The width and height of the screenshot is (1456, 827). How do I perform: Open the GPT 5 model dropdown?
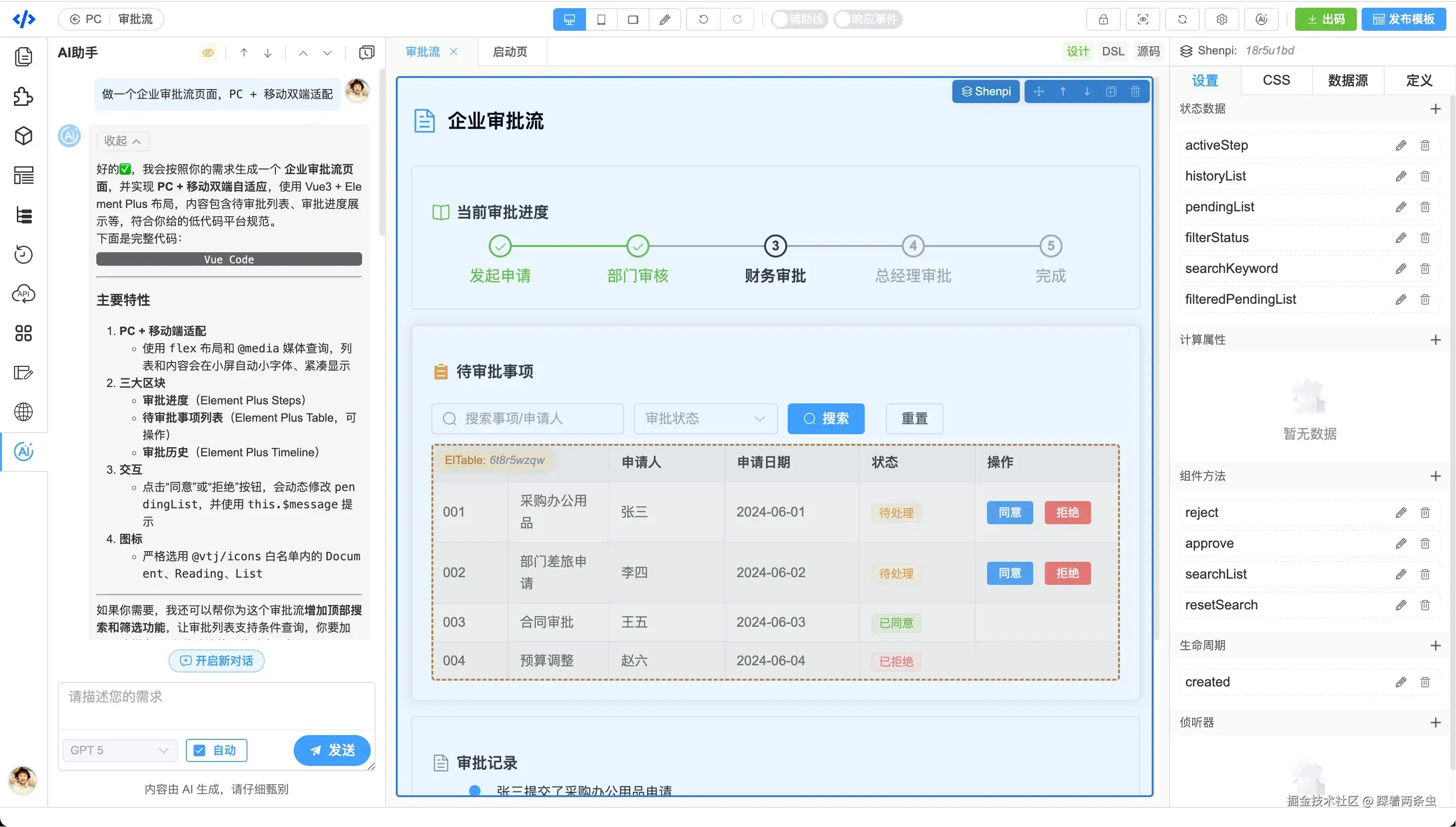119,750
